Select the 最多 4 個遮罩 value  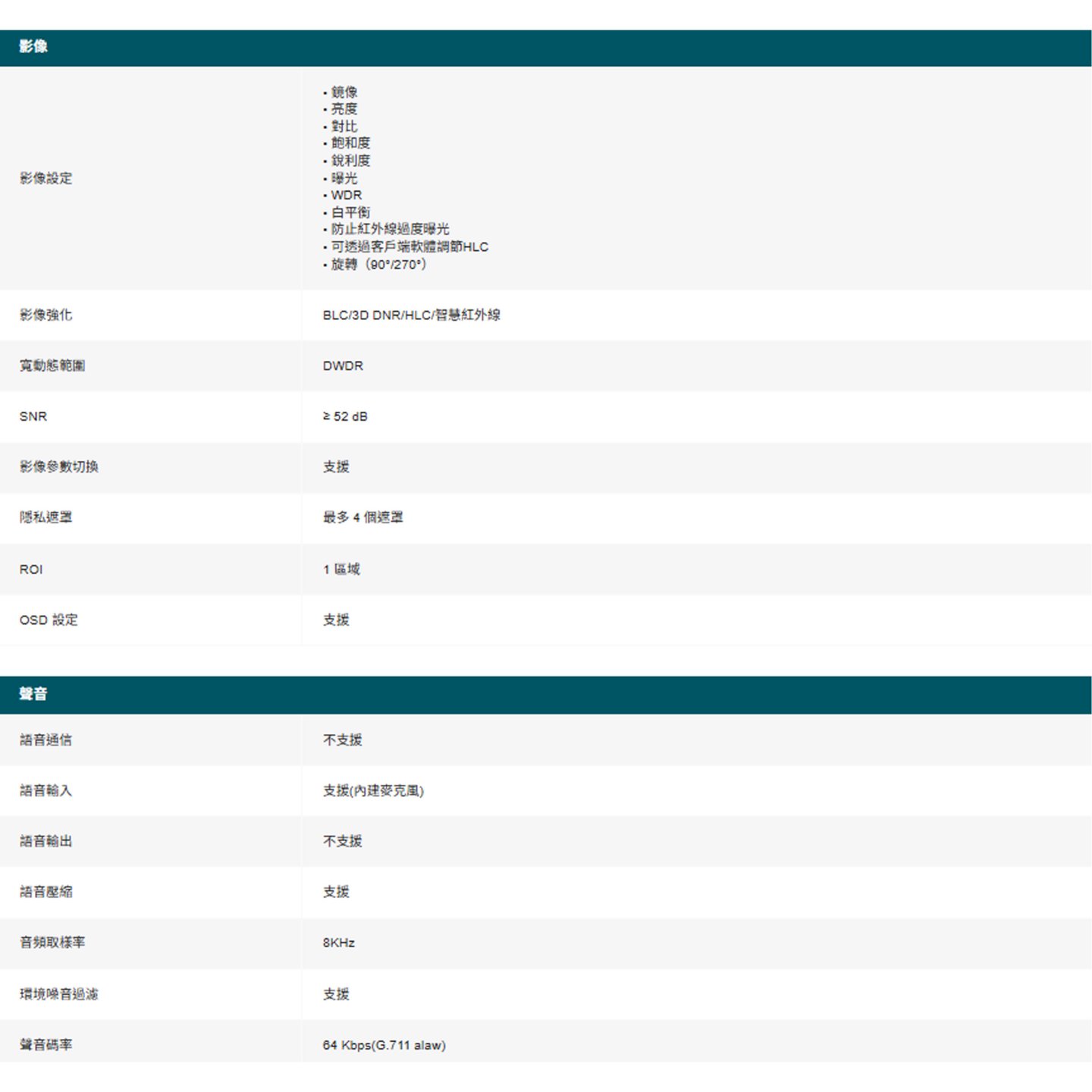coord(362,517)
